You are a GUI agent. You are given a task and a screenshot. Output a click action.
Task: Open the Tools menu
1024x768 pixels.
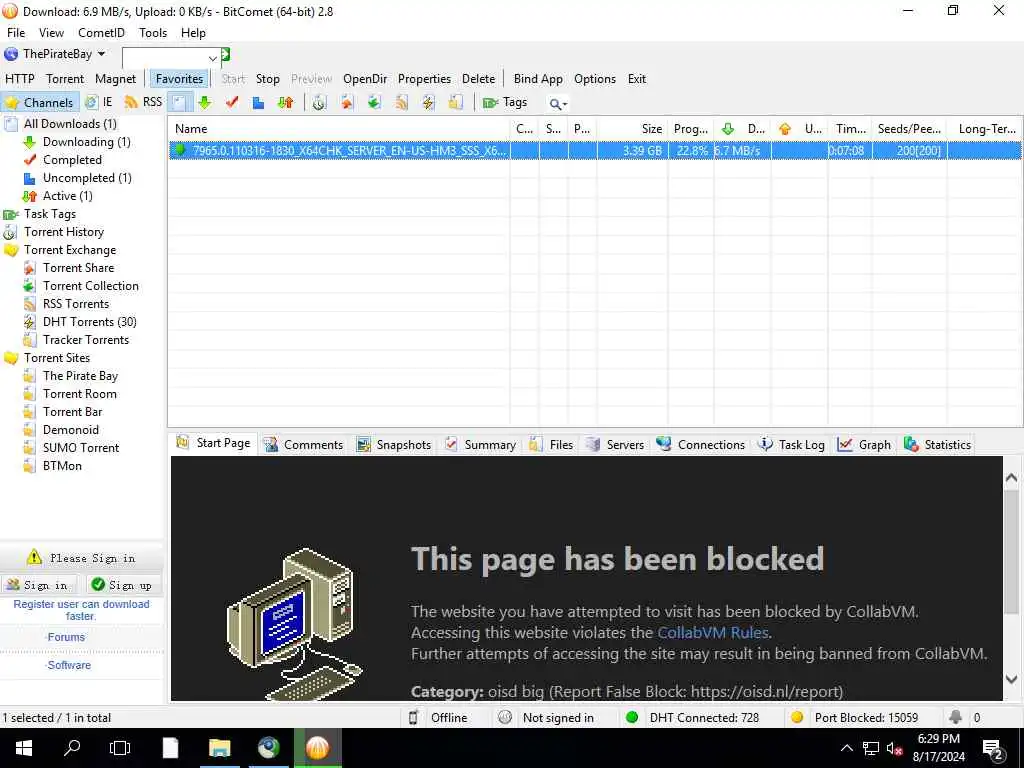[153, 33]
